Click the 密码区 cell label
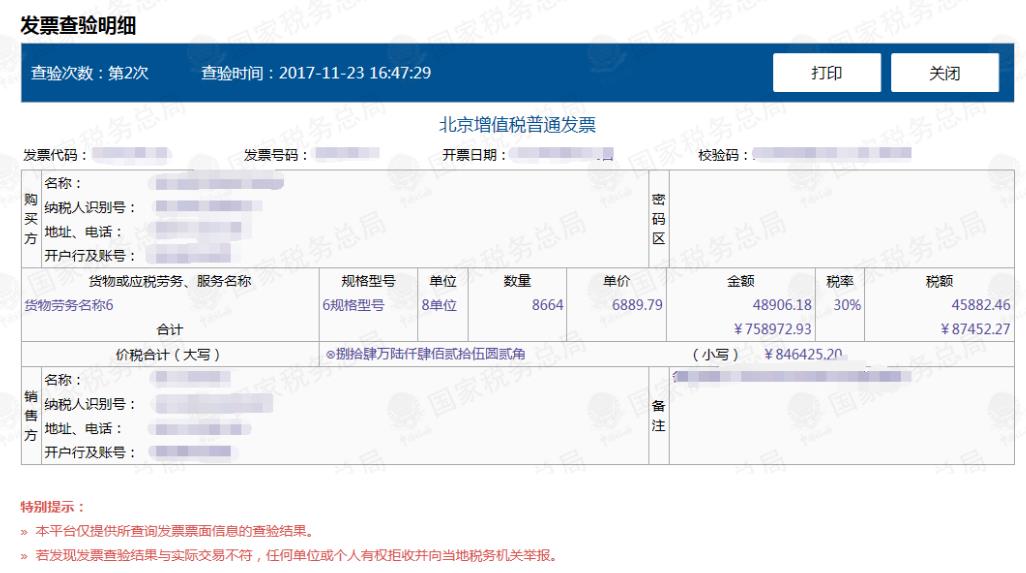The height and width of the screenshot is (573, 1026). click(658, 219)
